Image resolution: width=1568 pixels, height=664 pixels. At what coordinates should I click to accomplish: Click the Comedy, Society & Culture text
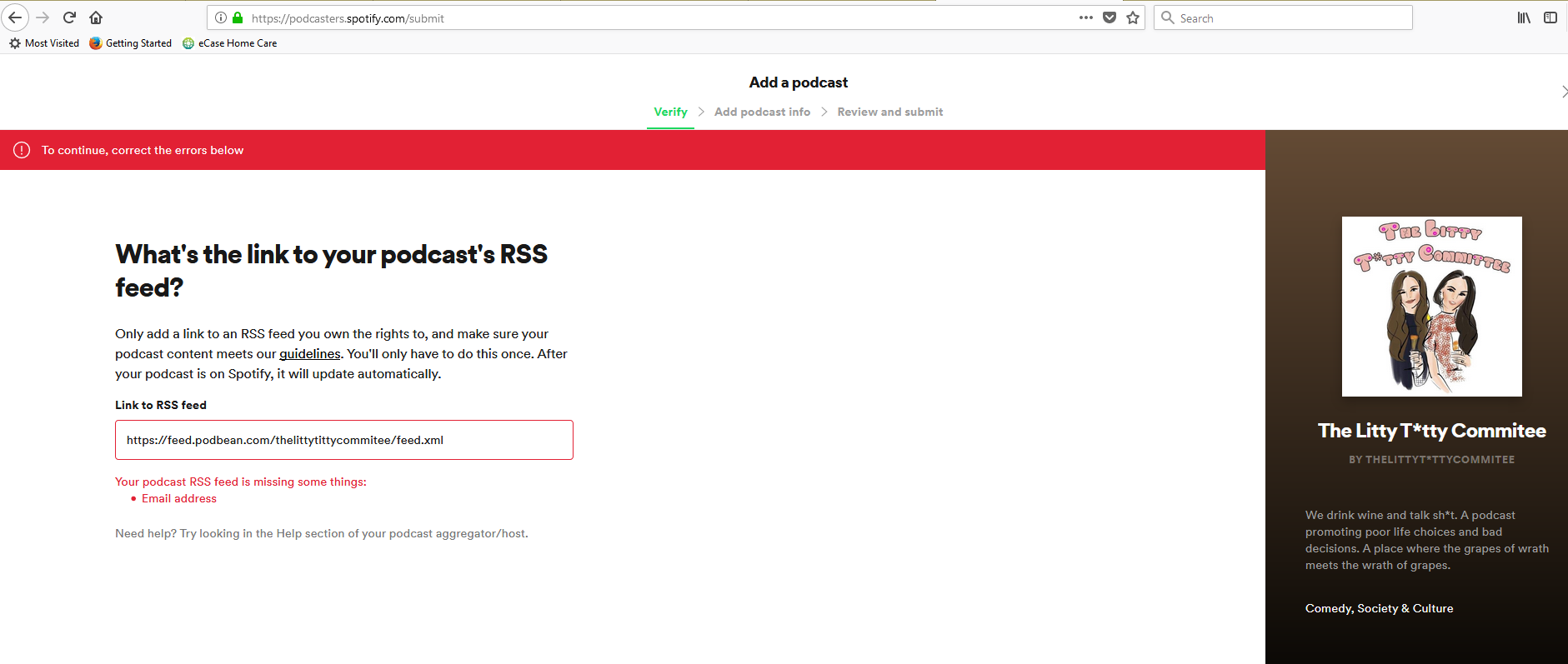coord(1380,608)
